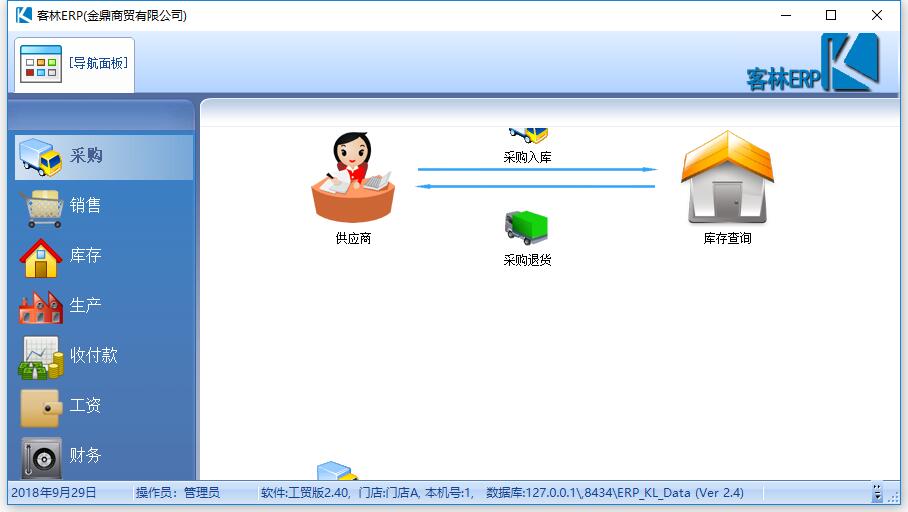Open the 供应商 supplier icon
The image size is (908, 512).
pyautogui.click(x=353, y=177)
